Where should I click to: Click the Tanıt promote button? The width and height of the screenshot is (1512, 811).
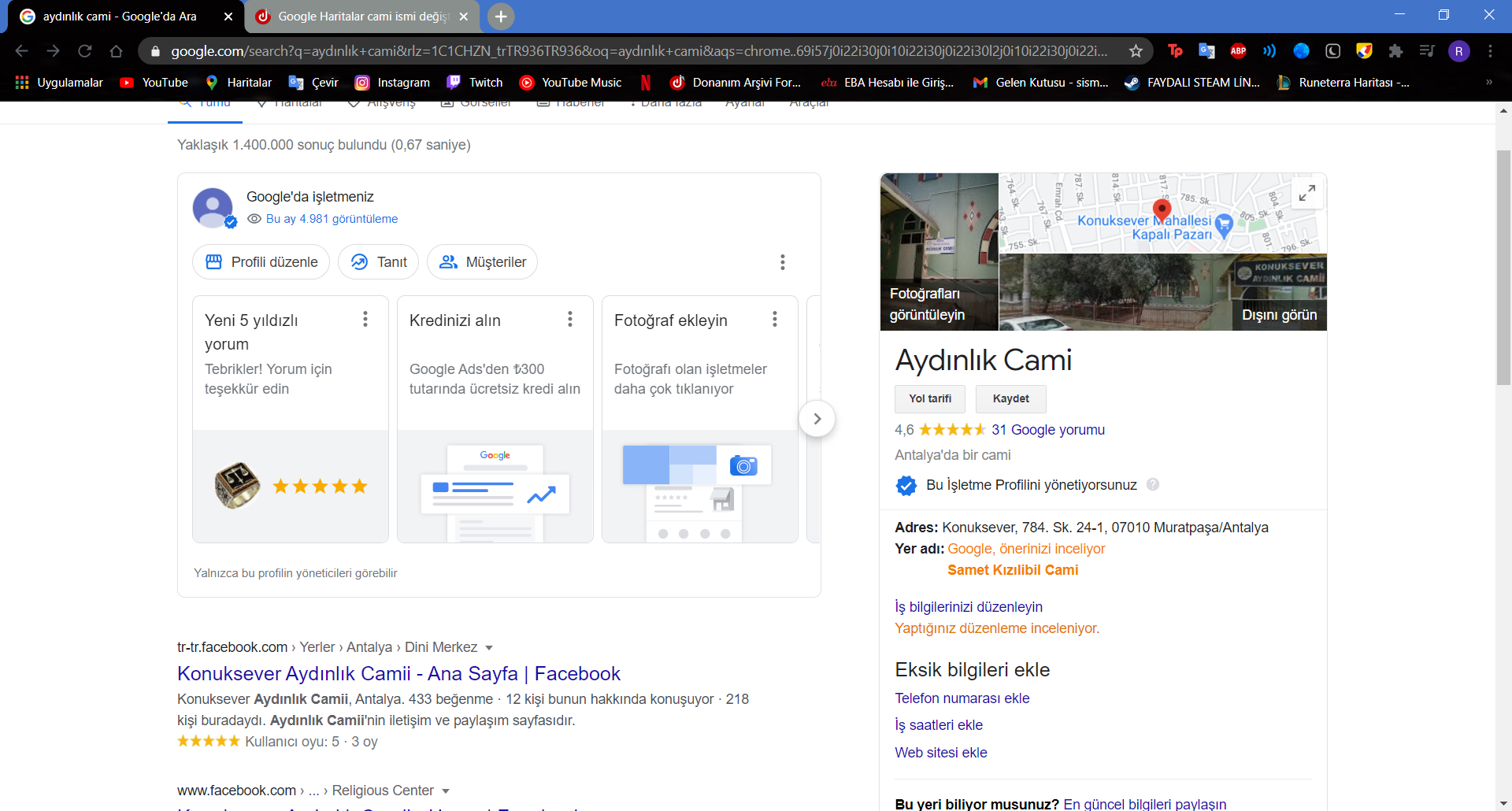pos(379,262)
